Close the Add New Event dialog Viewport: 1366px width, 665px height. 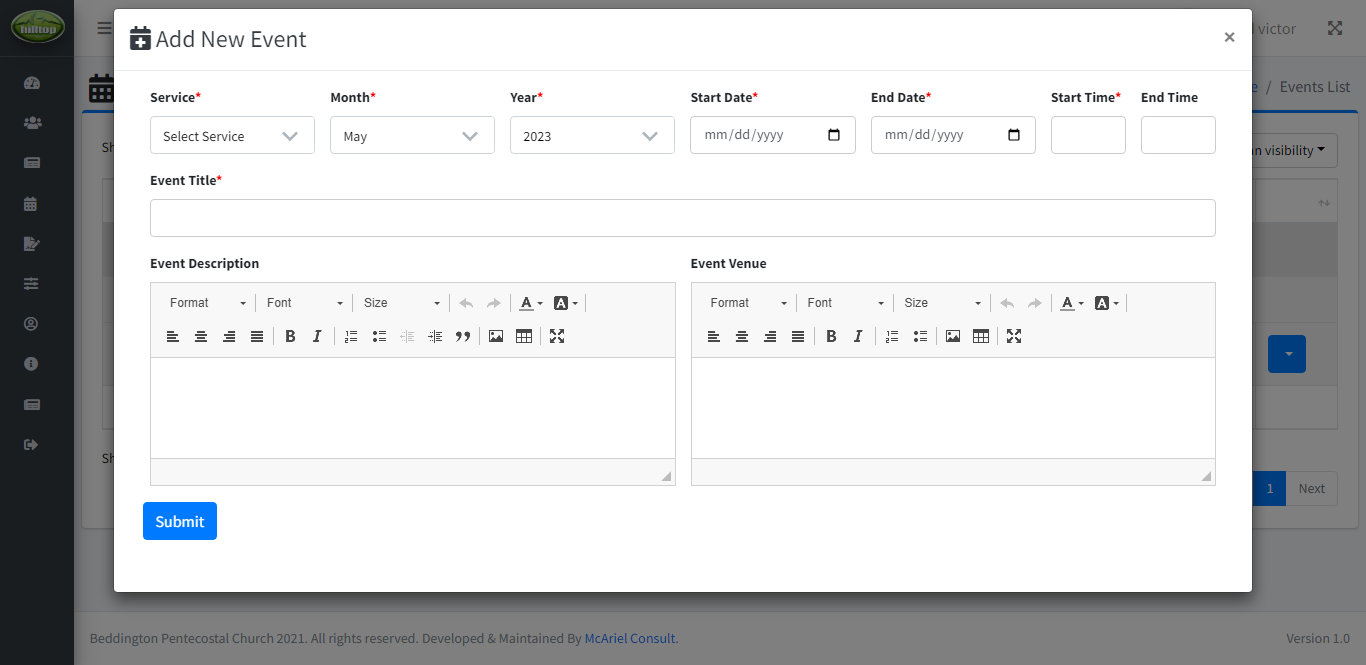[x=1229, y=37]
